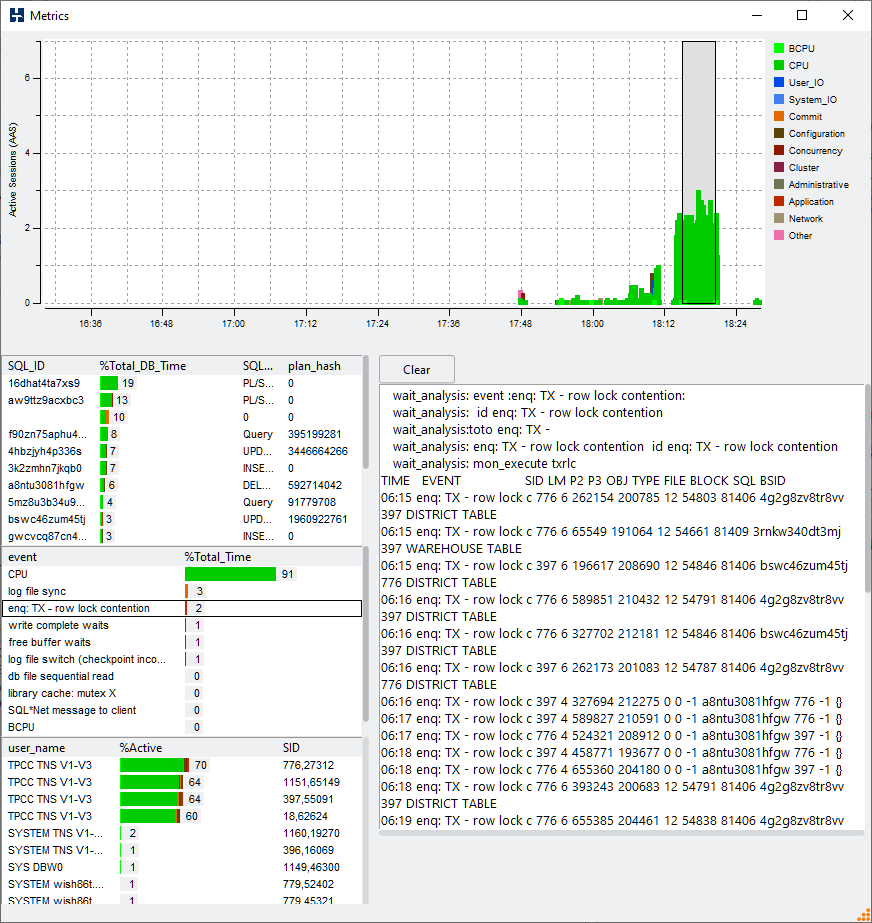Select SQL row 16dhat4ta7xs9
This screenshot has height=923, width=872.
[44, 383]
